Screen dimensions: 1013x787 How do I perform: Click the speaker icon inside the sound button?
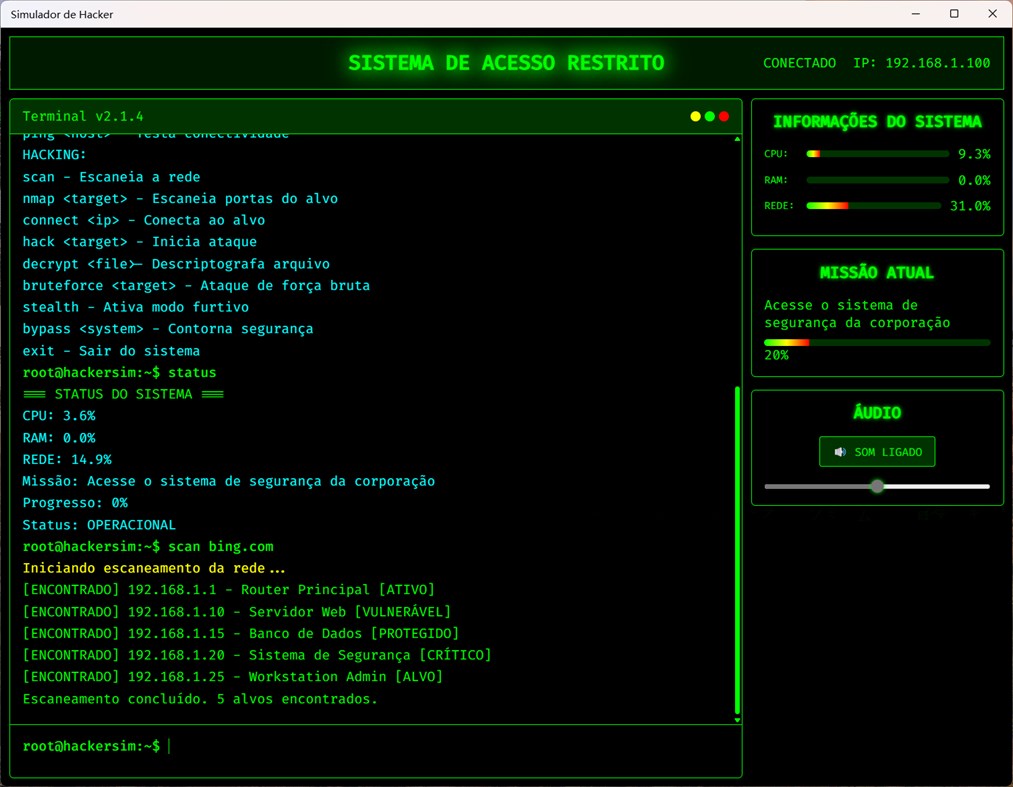(x=840, y=451)
